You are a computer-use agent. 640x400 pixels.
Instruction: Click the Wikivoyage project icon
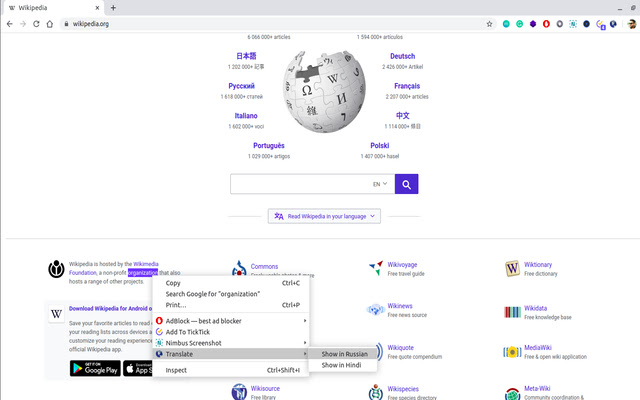click(x=375, y=269)
